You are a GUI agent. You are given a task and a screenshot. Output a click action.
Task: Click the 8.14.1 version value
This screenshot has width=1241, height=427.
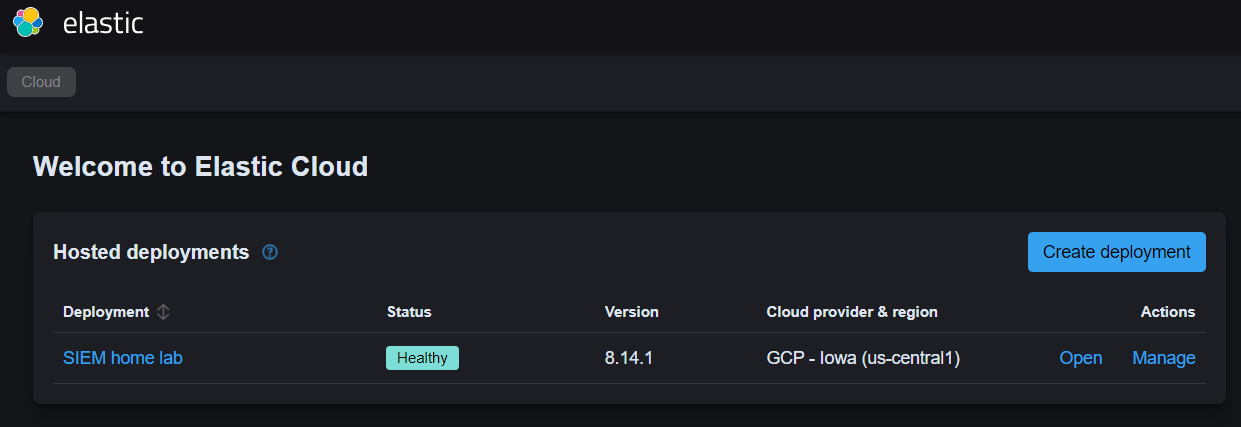[x=629, y=358]
